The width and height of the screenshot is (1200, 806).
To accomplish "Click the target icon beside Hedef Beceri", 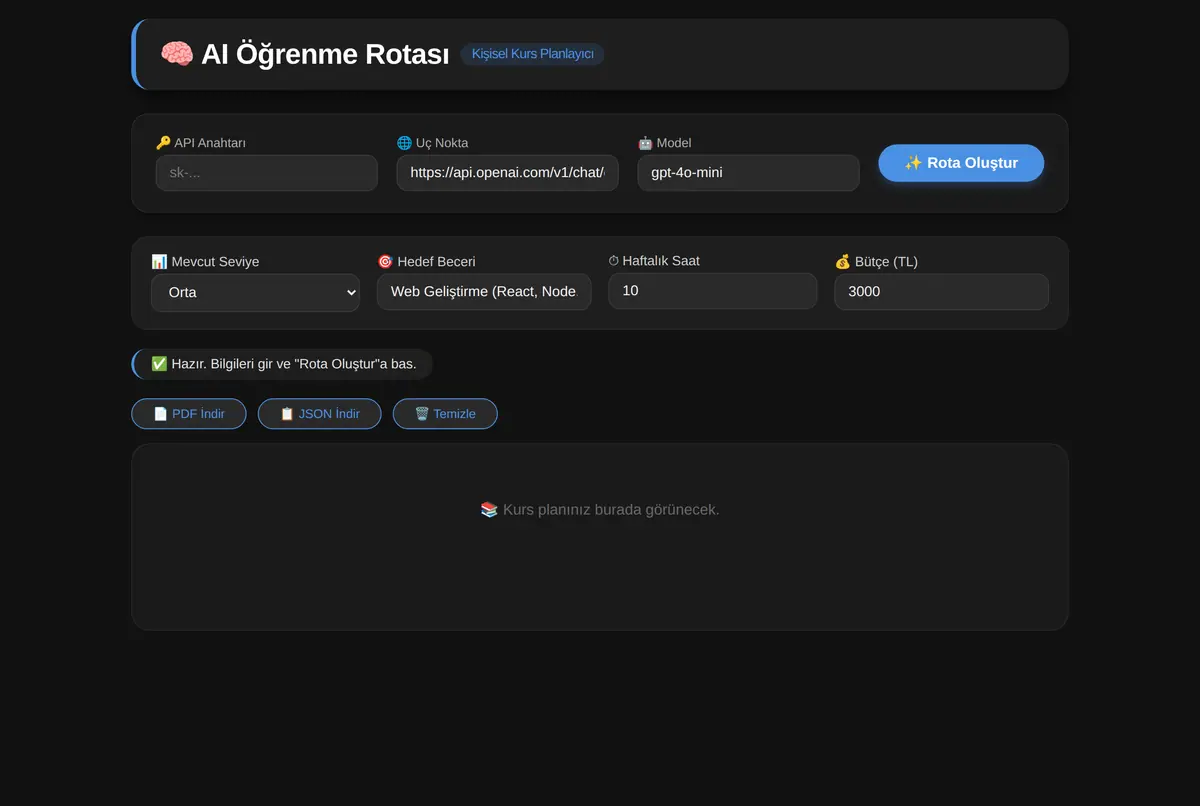I will pyautogui.click(x=385, y=262).
